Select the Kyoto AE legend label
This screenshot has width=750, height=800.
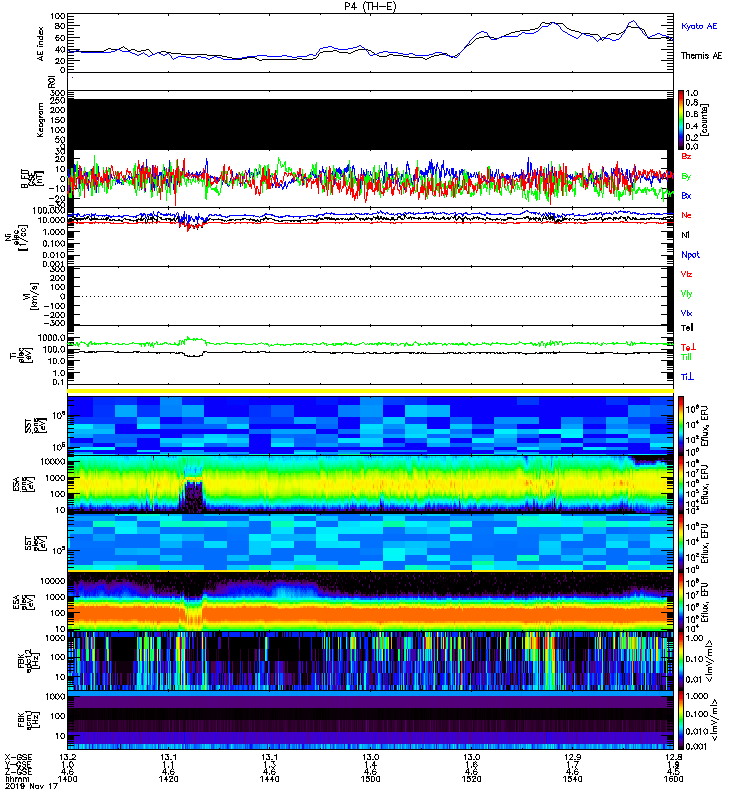tap(699, 26)
